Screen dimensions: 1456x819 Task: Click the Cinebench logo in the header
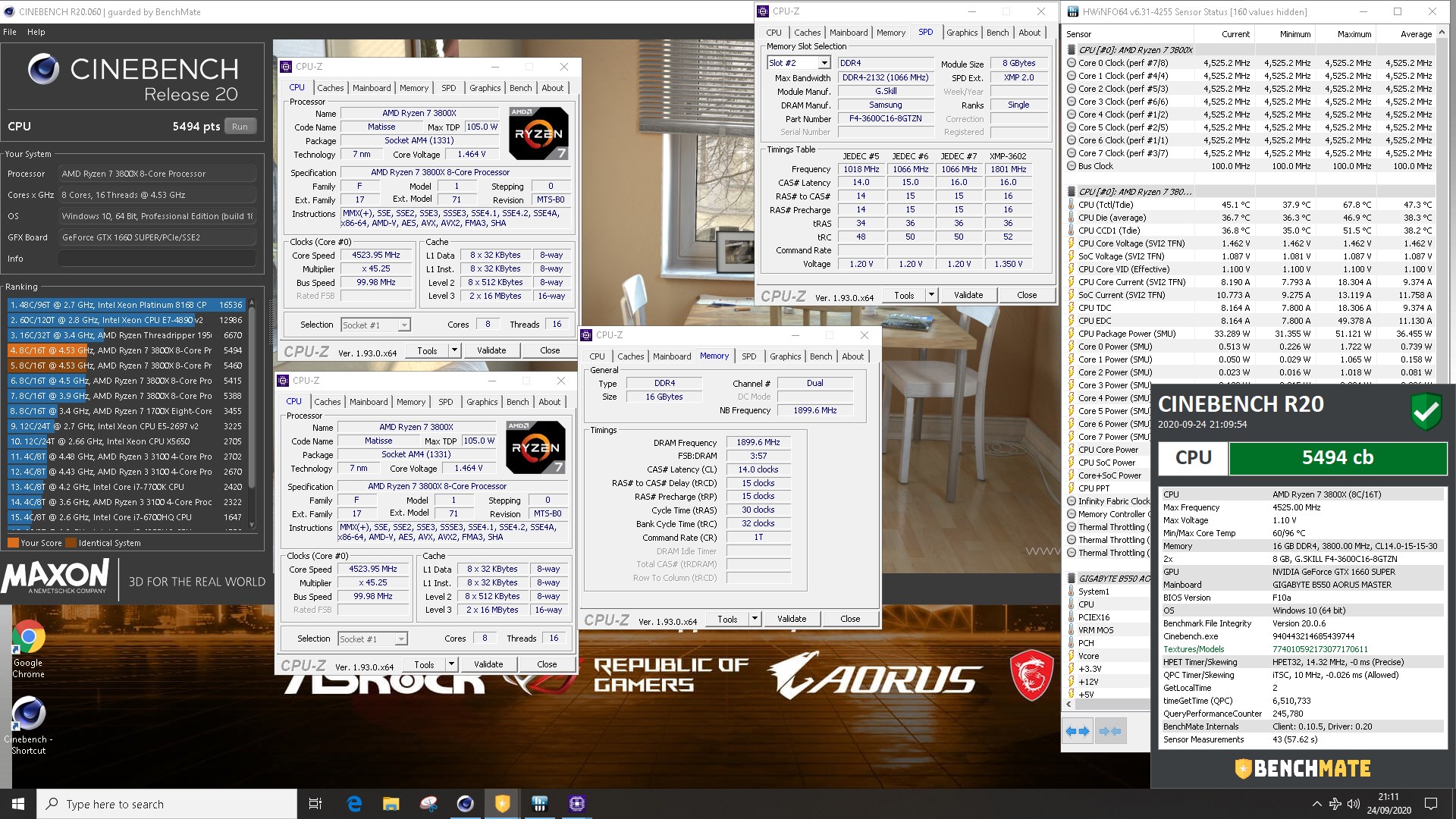coord(43,69)
